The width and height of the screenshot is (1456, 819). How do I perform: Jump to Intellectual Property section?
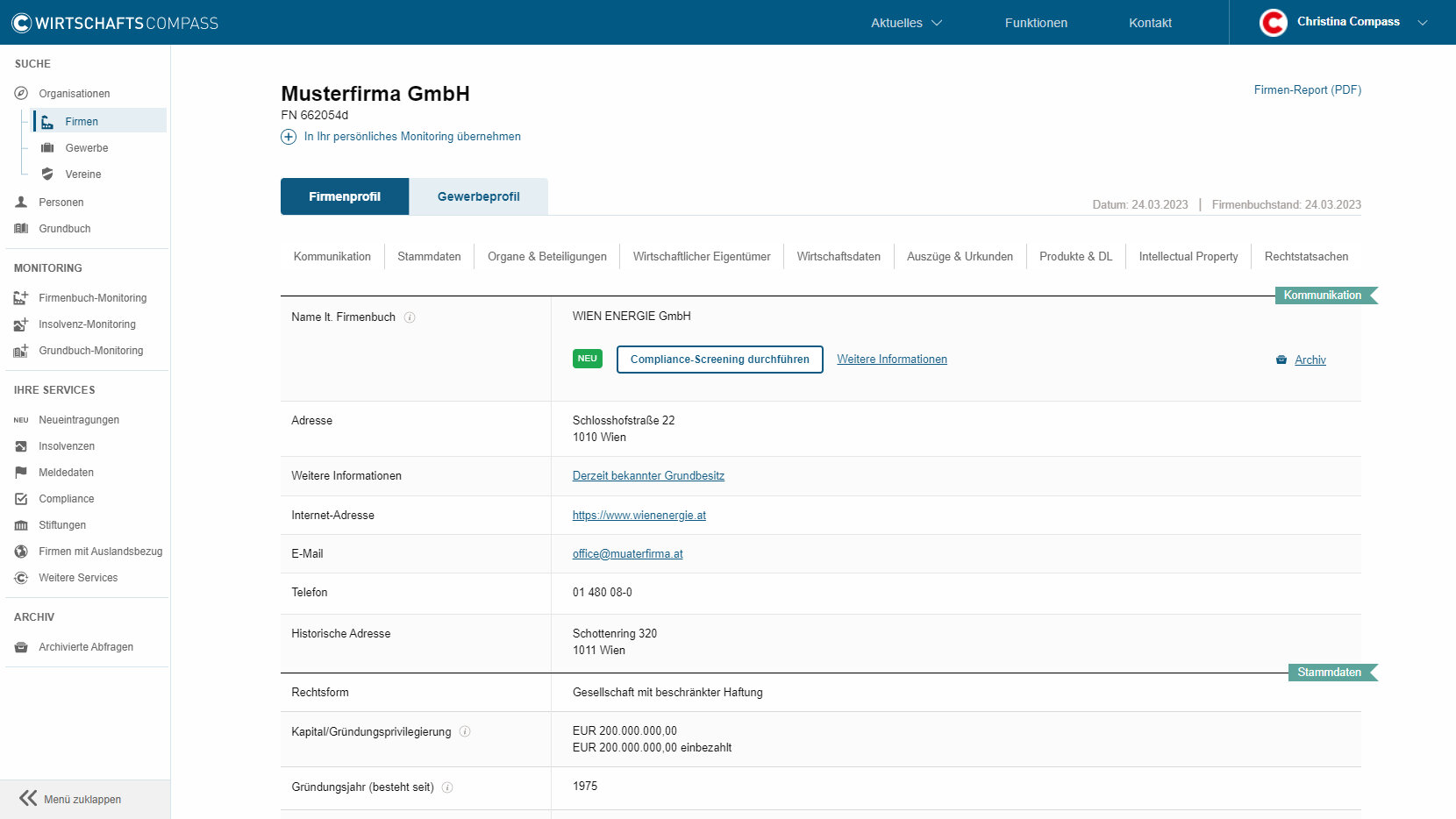click(1188, 257)
